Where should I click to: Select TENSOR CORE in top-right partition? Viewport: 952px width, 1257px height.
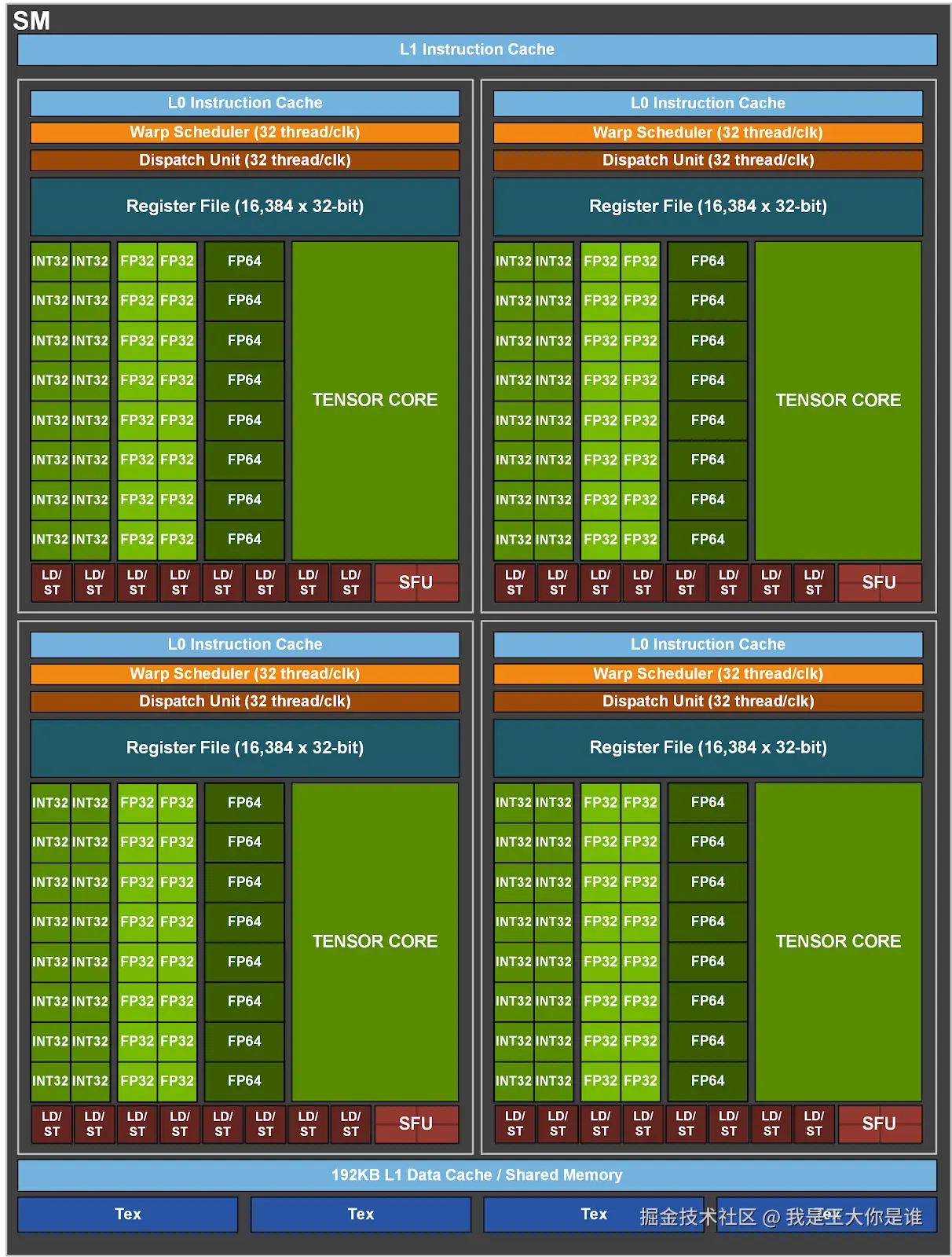(x=838, y=400)
